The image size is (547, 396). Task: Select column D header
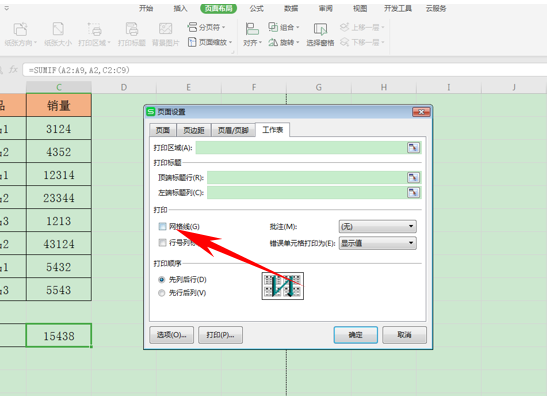124,87
